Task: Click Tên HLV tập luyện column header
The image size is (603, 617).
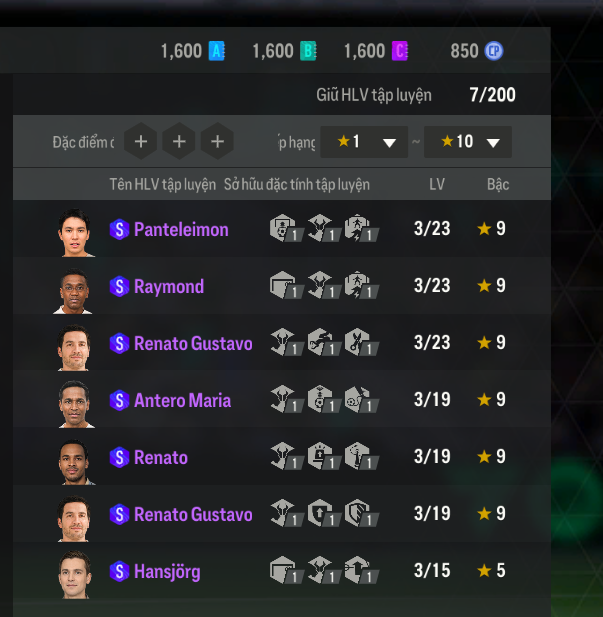Action: point(163,185)
